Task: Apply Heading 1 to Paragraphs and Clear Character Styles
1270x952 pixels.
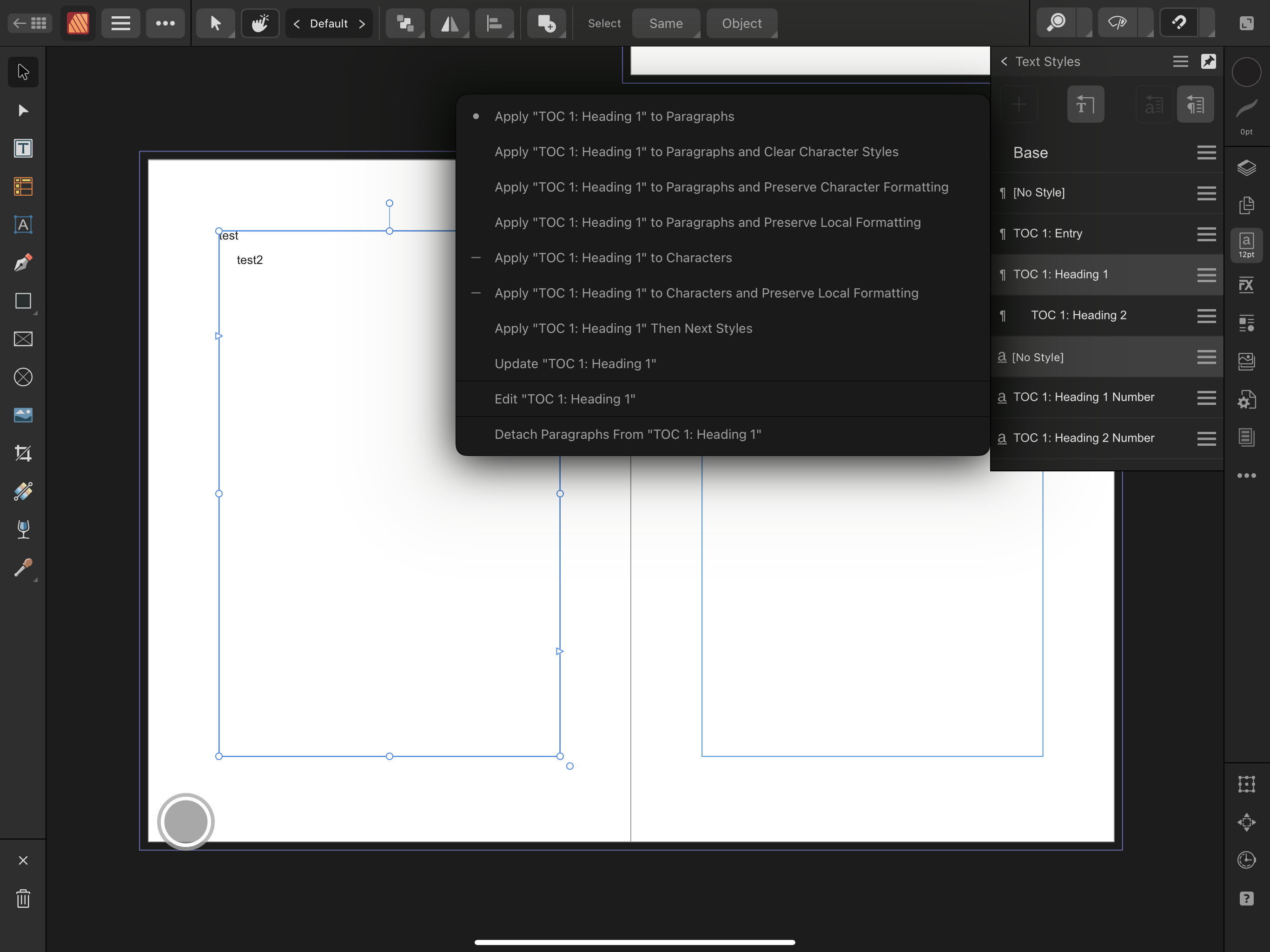Action: point(722,152)
